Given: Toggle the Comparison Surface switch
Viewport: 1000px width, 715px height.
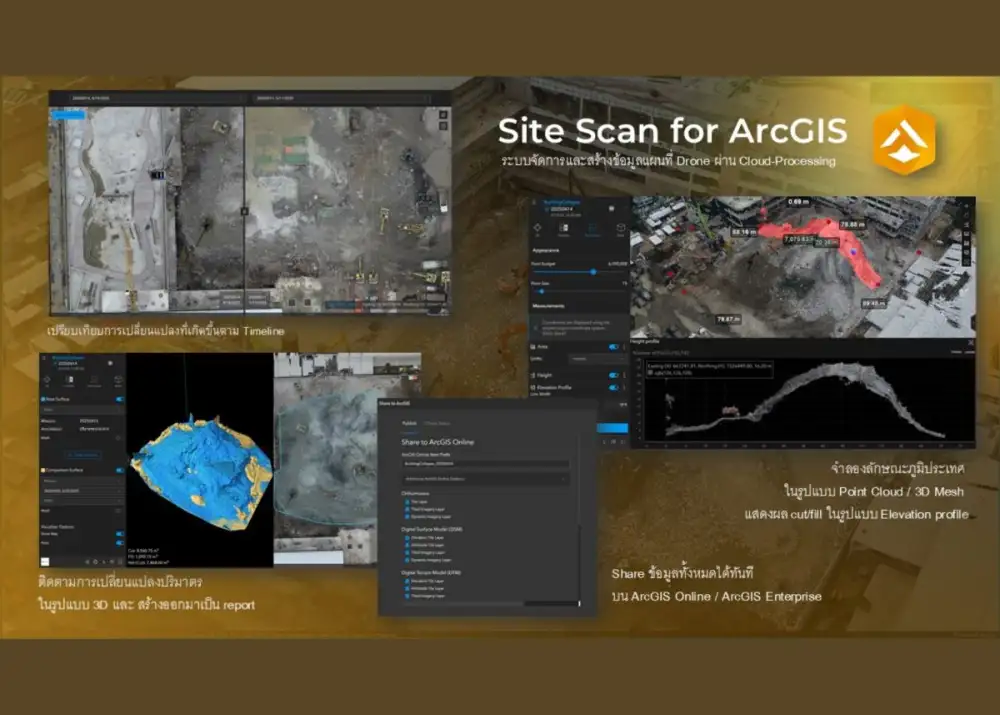Looking at the screenshot, I should pyautogui.click(x=120, y=470).
